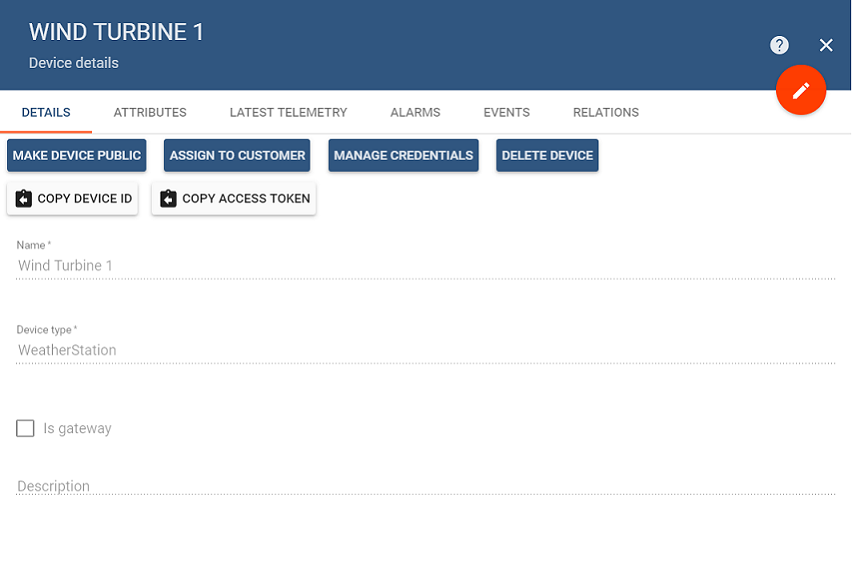Image resolution: width=852 pixels, height=561 pixels.
Task: Click the WIND TURBINE 1 header title
Action: coord(116,32)
